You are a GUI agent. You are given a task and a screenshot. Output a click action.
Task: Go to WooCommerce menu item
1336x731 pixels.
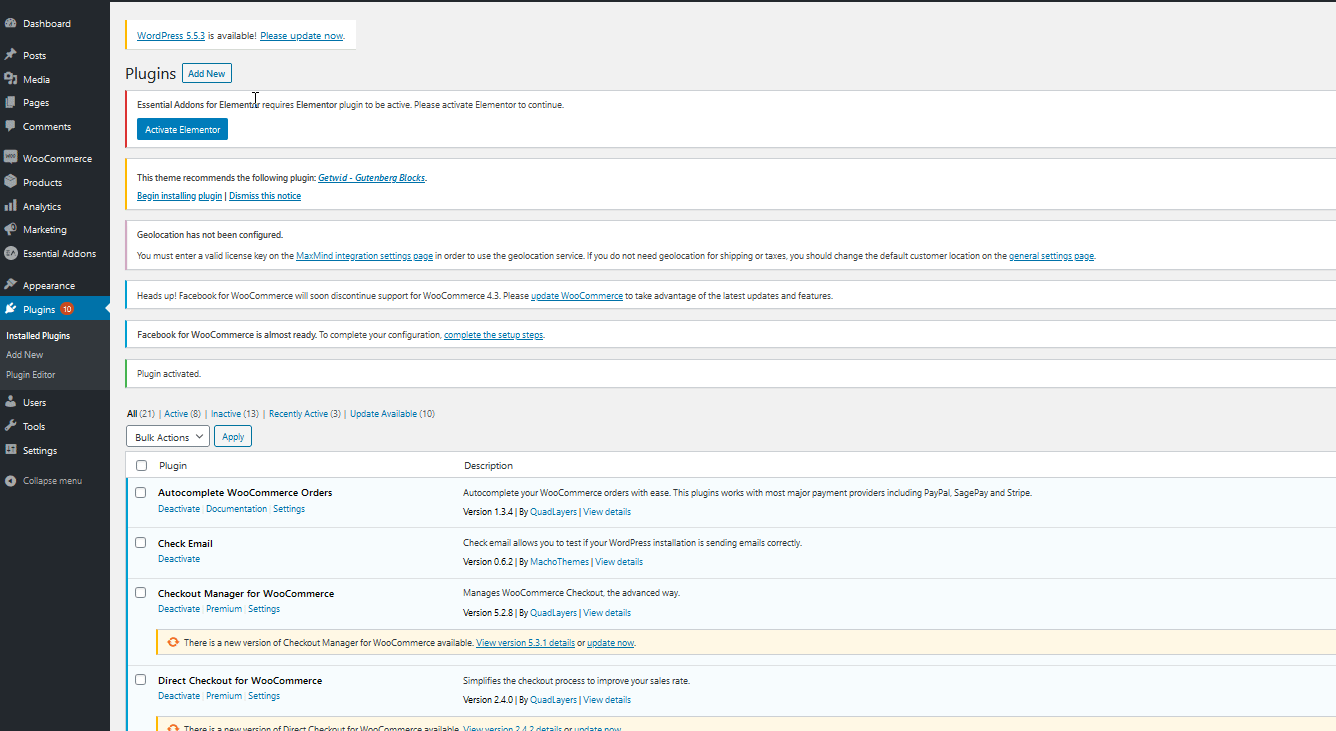tap(57, 158)
